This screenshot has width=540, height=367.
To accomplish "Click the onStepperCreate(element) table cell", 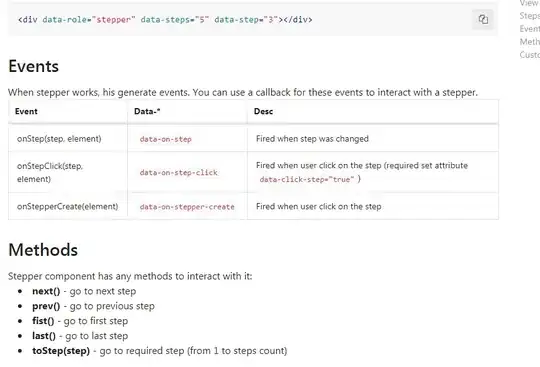I will click(x=68, y=206).
